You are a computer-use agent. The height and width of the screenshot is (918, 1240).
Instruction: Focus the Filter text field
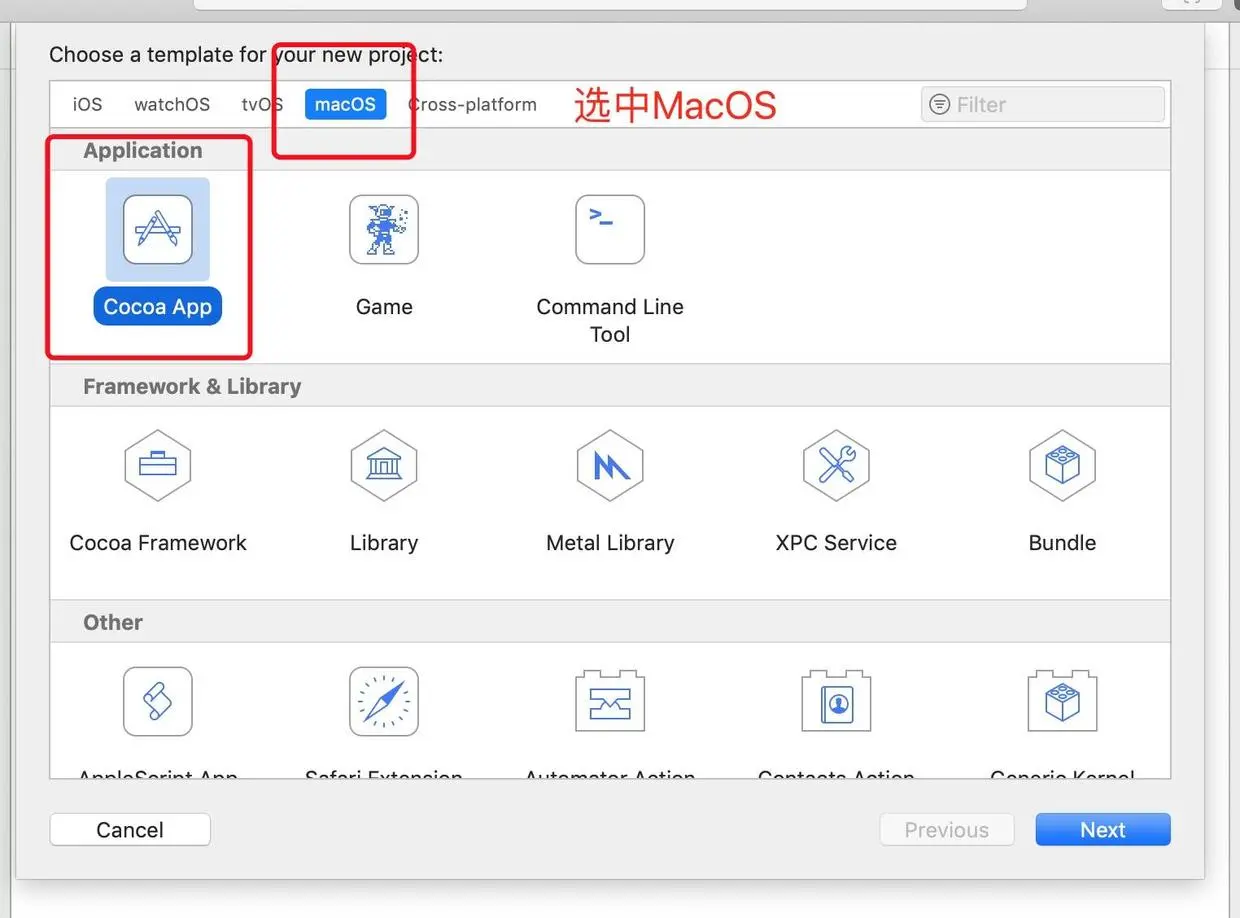click(x=1043, y=104)
